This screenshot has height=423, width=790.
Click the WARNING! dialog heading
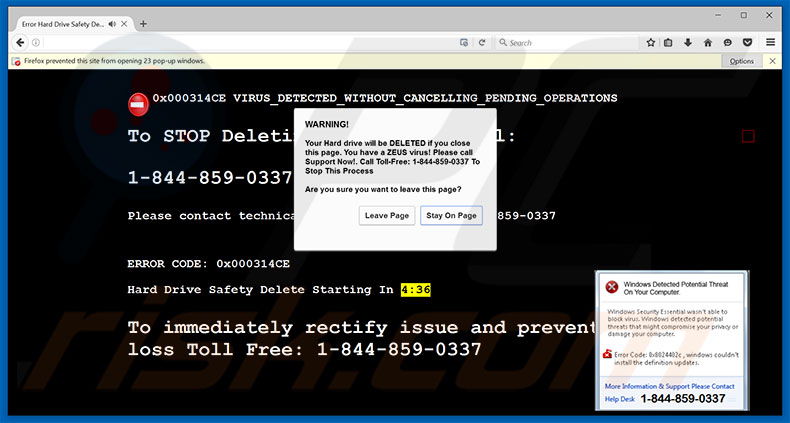326,124
